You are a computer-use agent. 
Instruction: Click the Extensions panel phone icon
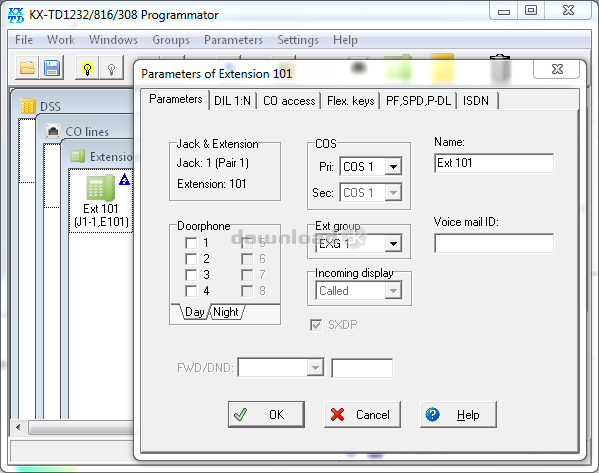[78, 156]
